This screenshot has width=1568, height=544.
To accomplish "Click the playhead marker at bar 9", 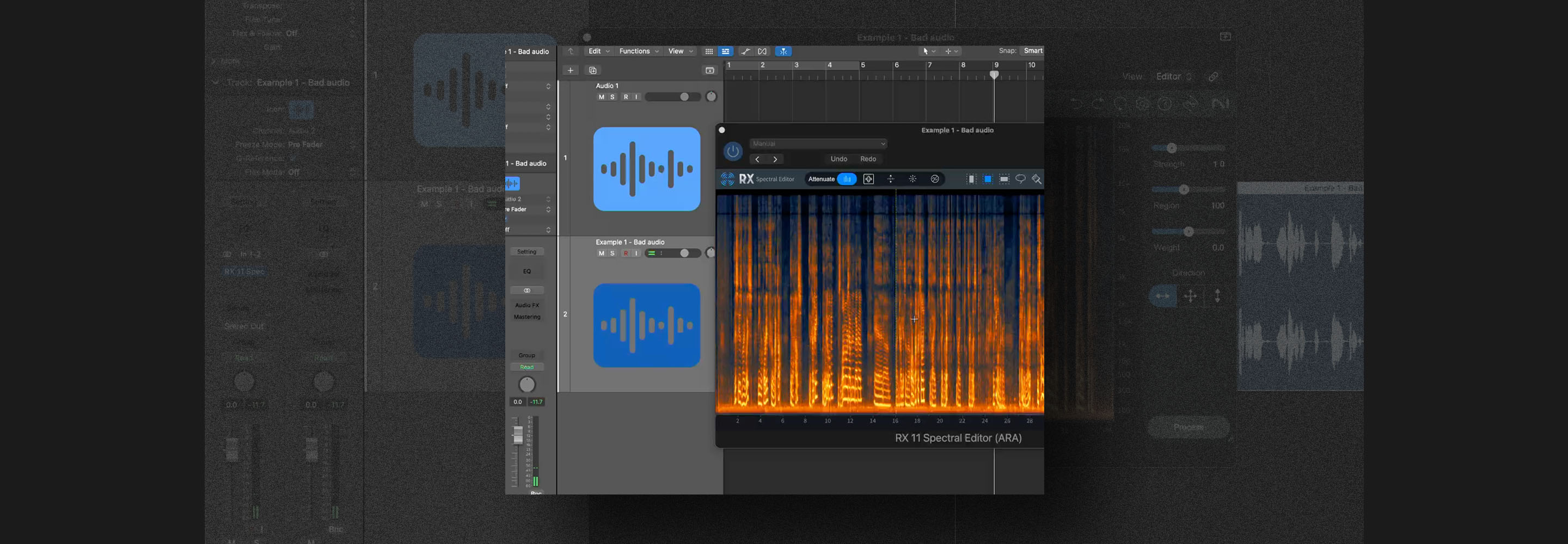I will (994, 75).
